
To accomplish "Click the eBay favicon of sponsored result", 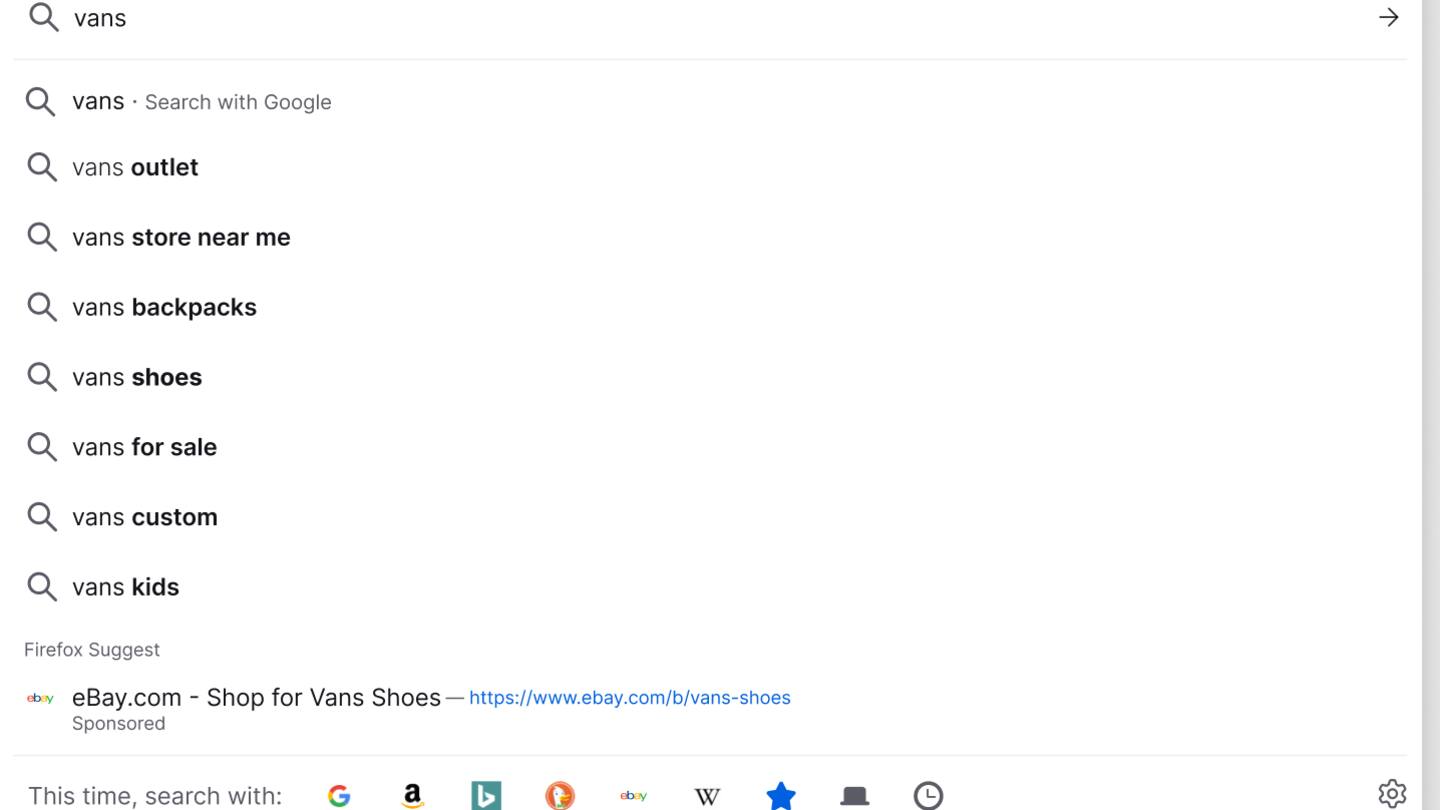I will (x=41, y=698).
